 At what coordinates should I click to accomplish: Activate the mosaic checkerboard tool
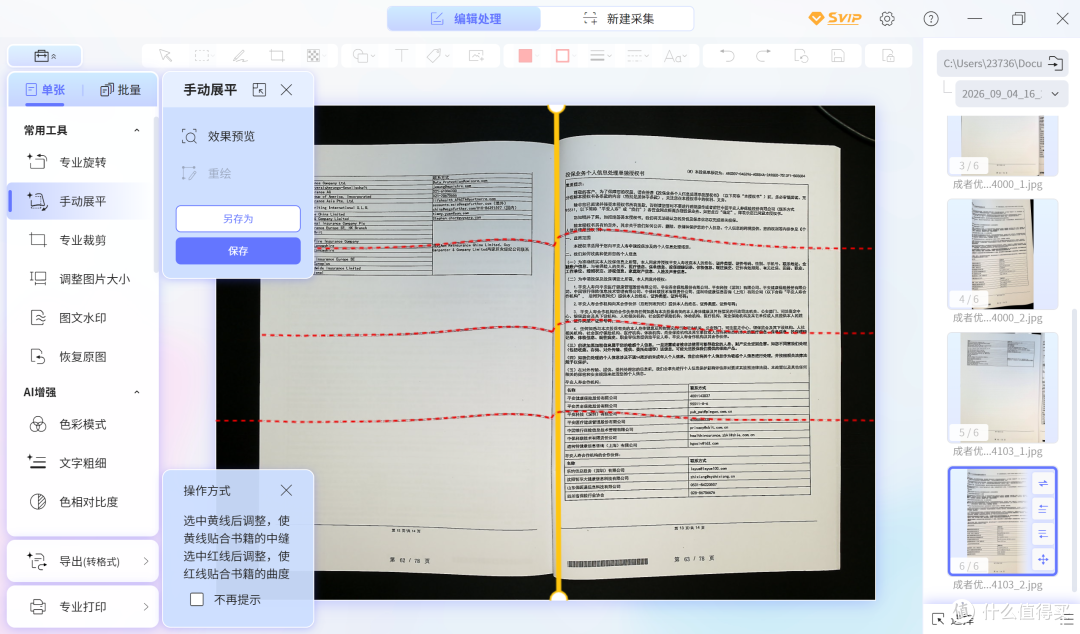click(313, 56)
